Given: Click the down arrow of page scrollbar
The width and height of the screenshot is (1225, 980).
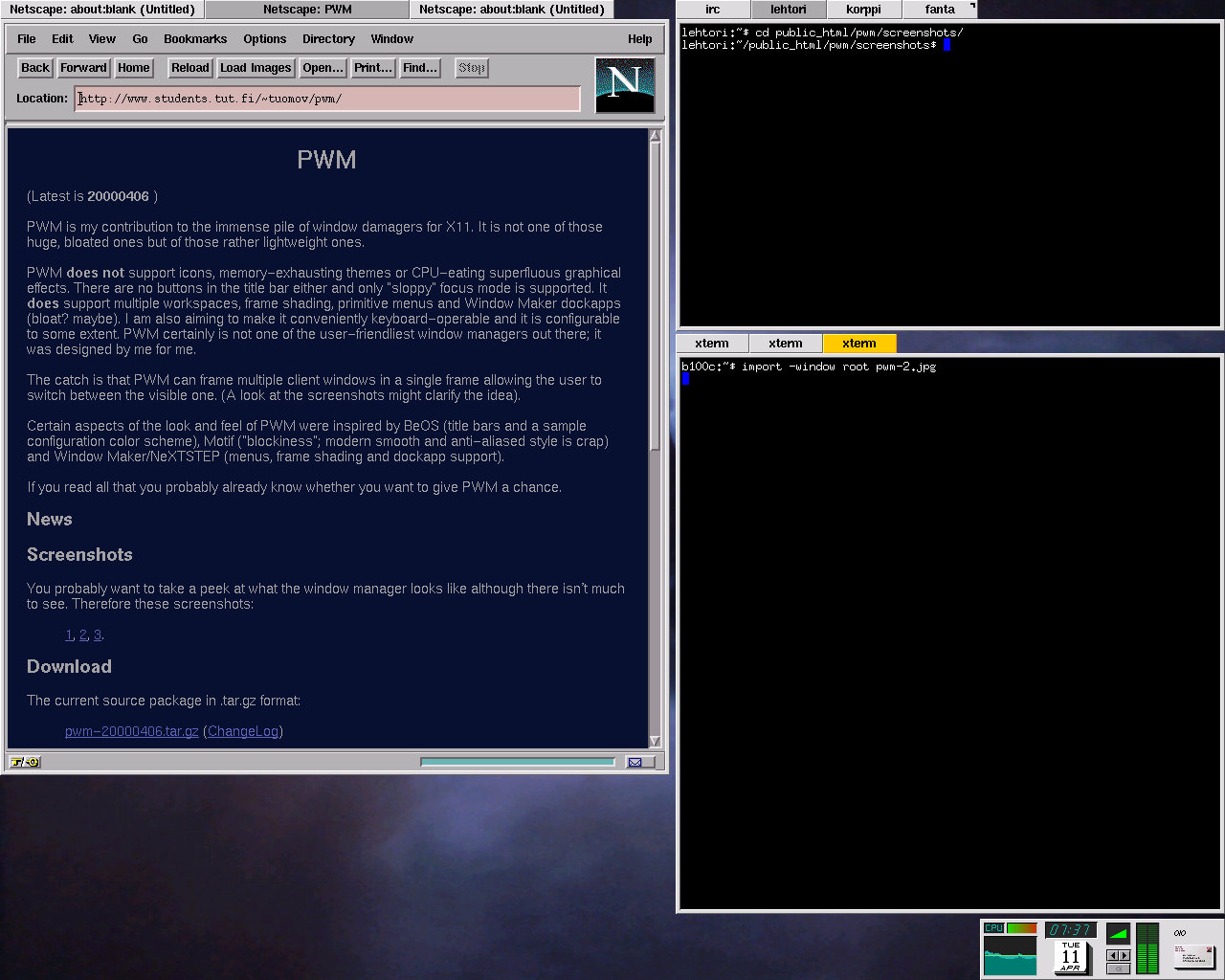Looking at the screenshot, I should pyautogui.click(x=656, y=741).
